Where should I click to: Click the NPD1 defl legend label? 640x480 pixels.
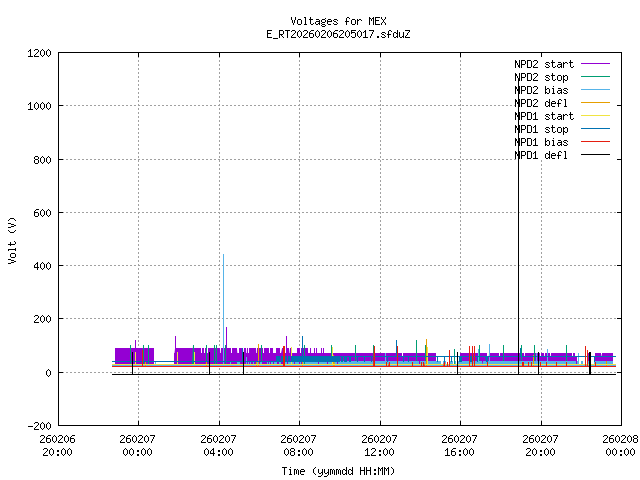(x=542, y=155)
